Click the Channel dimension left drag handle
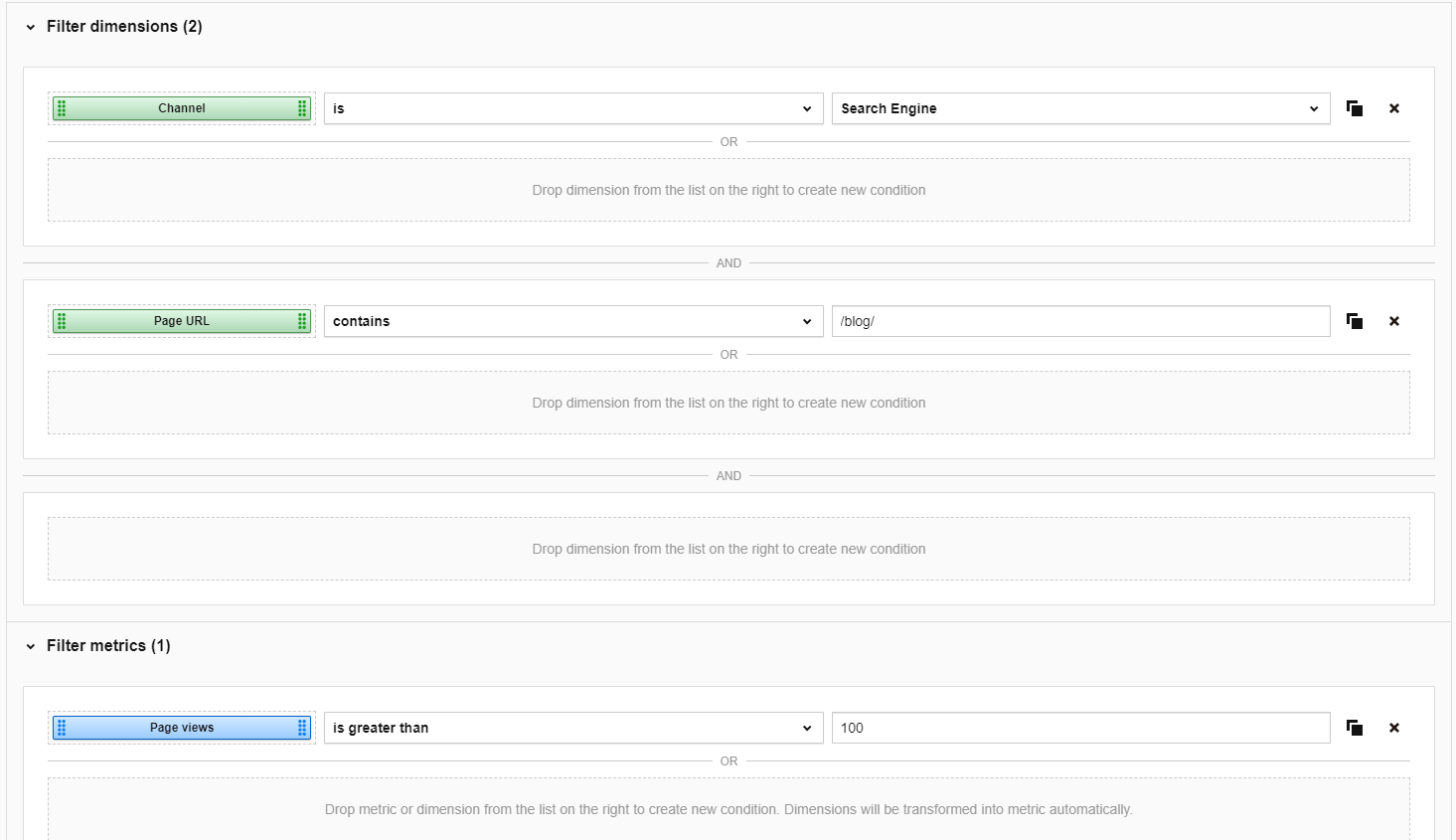 coord(62,108)
